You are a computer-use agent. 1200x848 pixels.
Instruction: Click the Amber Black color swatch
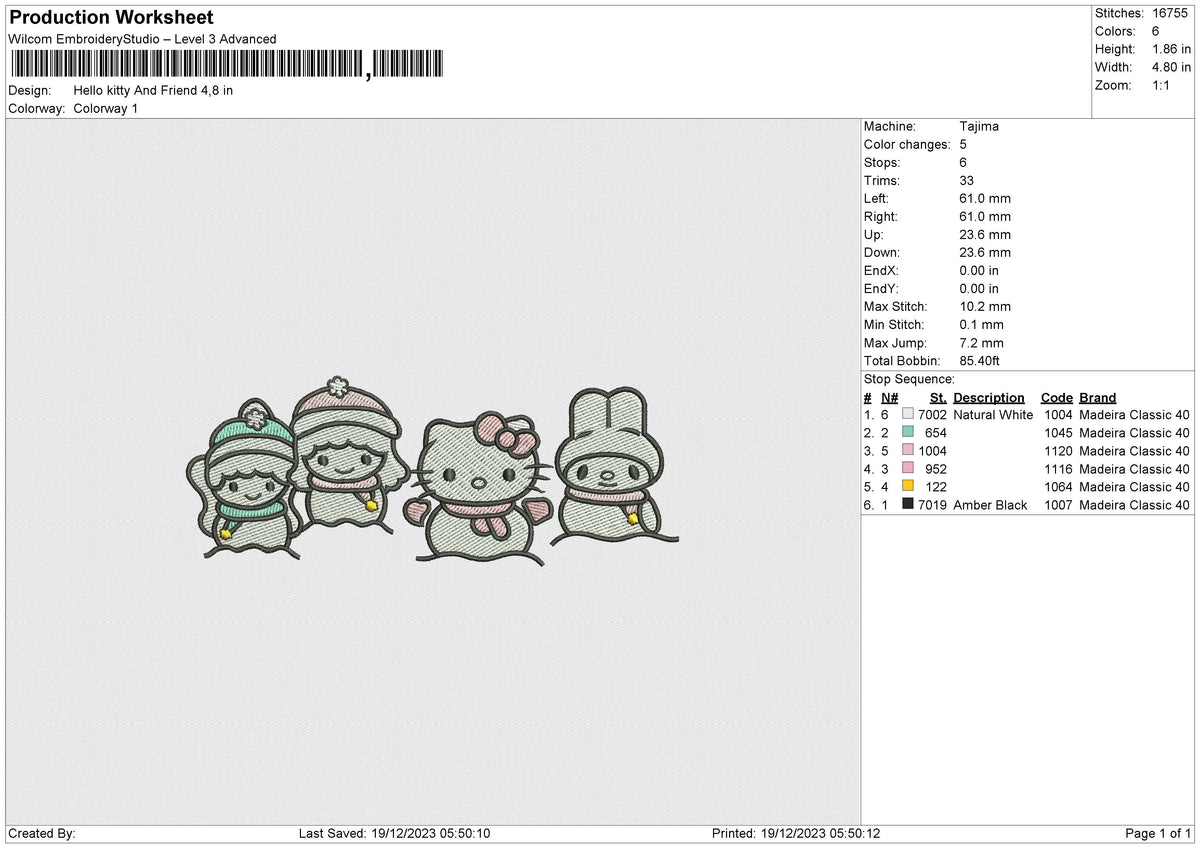(x=908, y=505)
